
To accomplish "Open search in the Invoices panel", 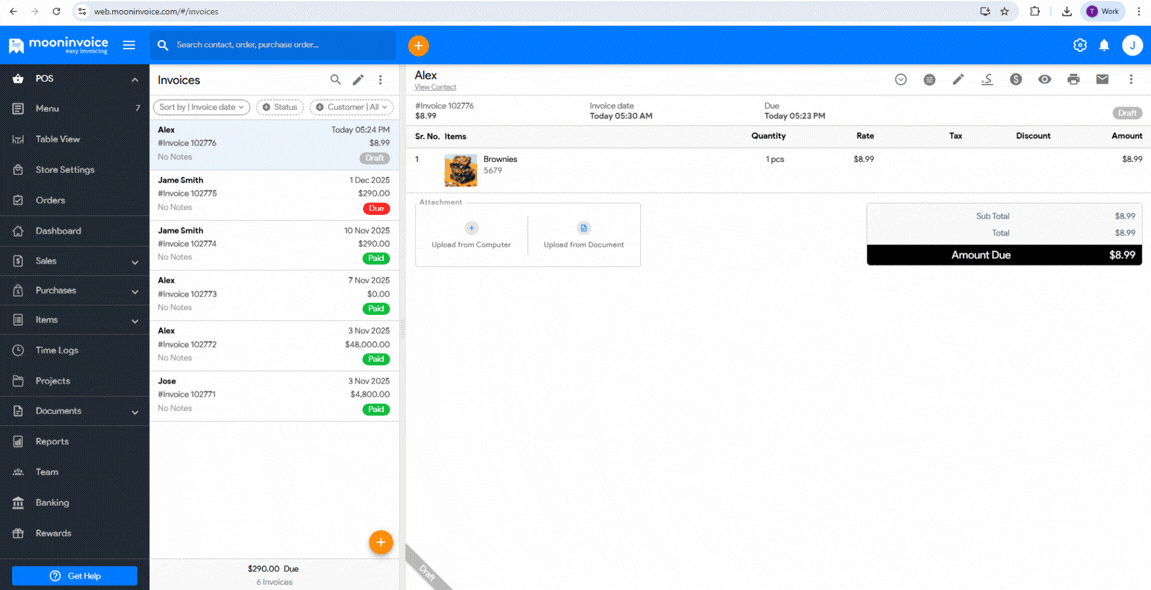I will tap(336, 79).
